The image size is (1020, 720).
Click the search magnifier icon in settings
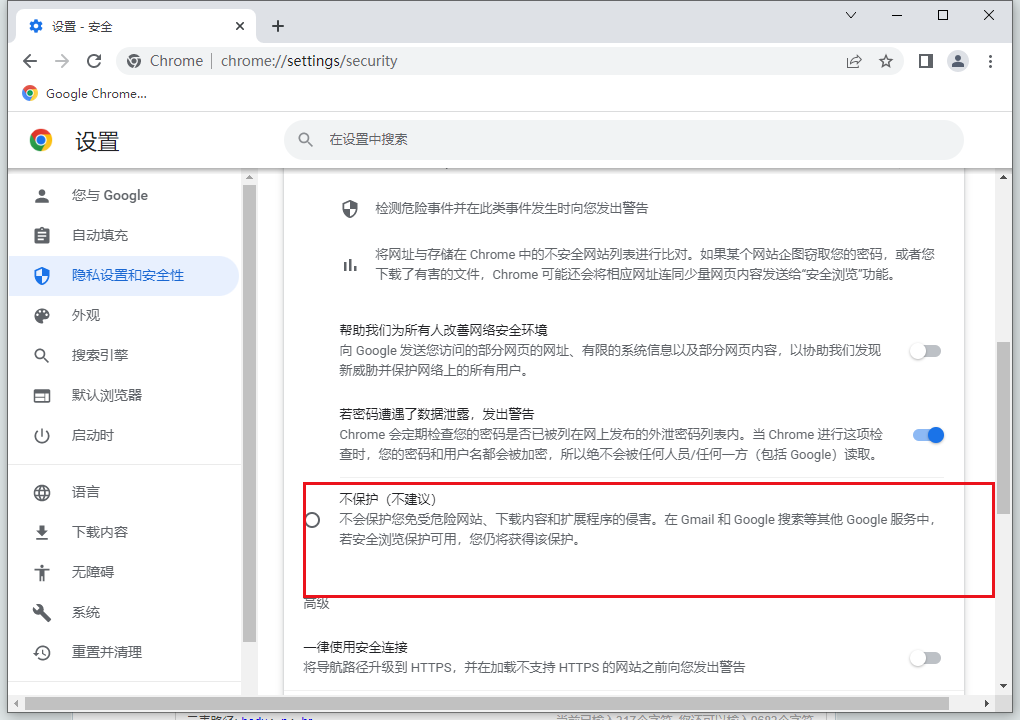coord(305,139)
